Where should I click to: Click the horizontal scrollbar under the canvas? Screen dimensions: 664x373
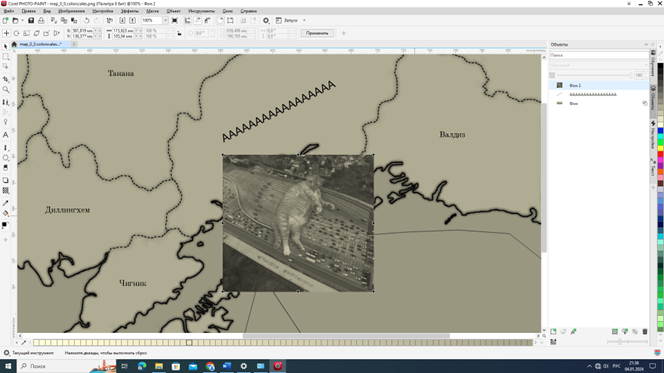tap(346, 336)
